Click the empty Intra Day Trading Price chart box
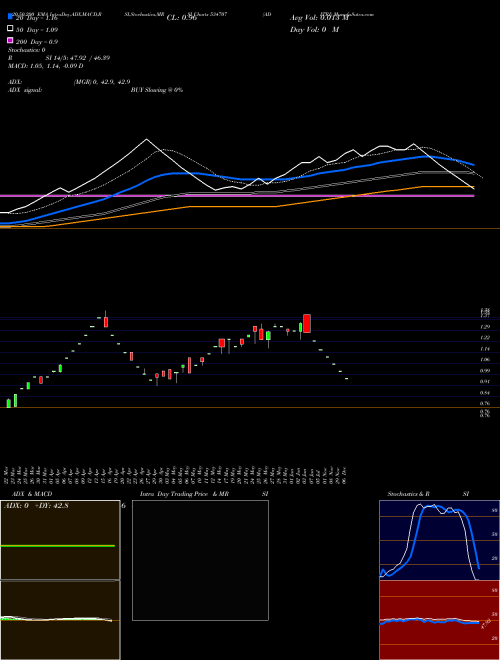Viewport: 500px width, 660px height. tap(200, 560)
